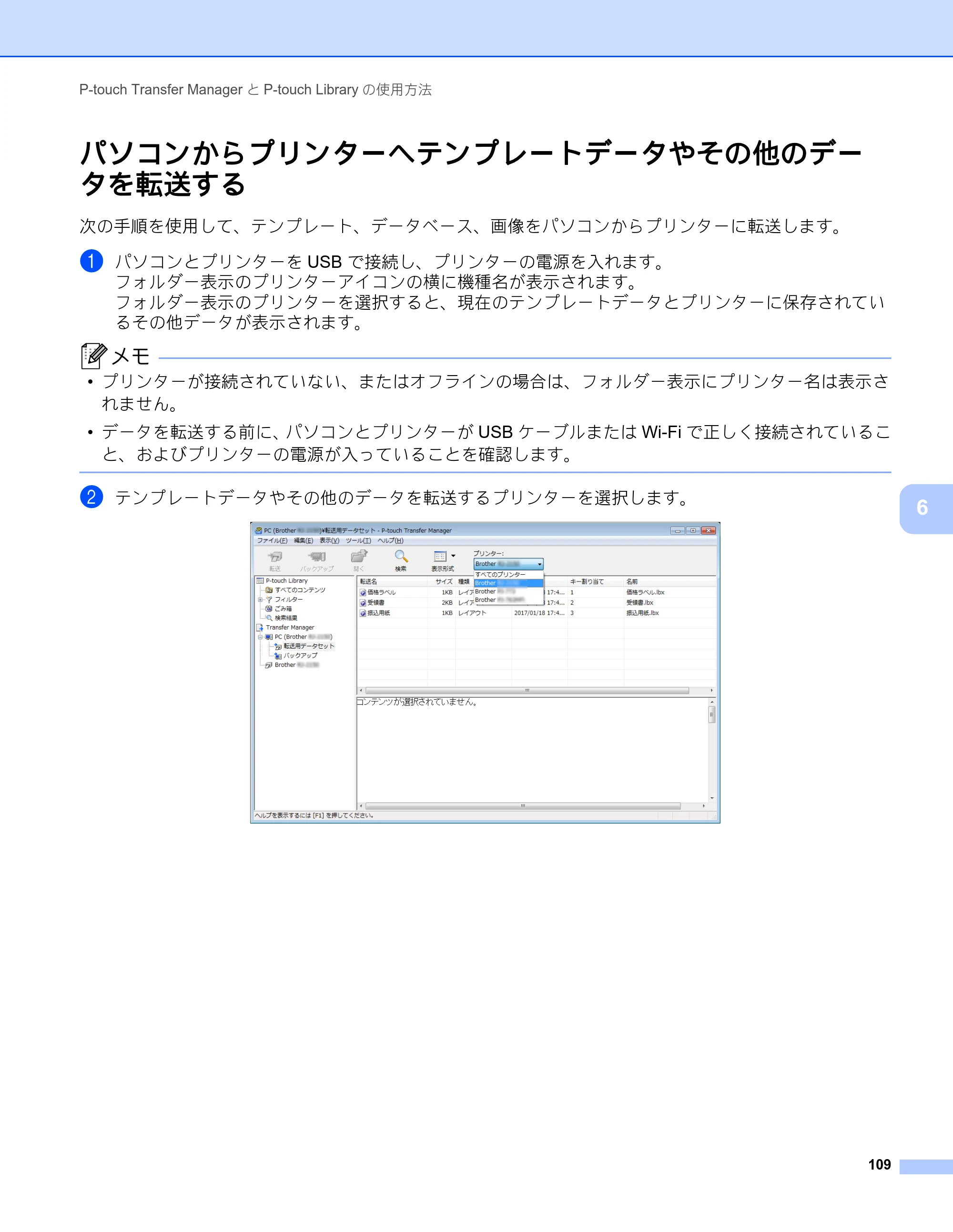Open the プリンター combo box
Image resolution: width=953 pixels, height=1232 pixels.
tap(508, 564)
